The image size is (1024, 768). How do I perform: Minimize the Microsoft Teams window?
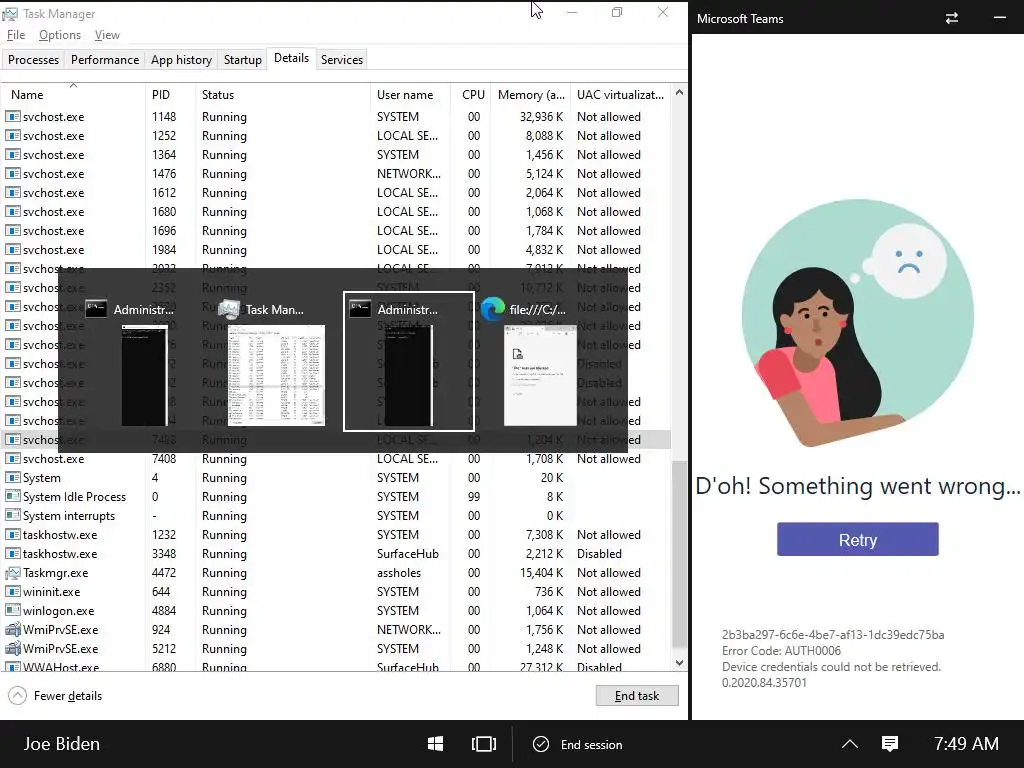click(x=999, y=18)
